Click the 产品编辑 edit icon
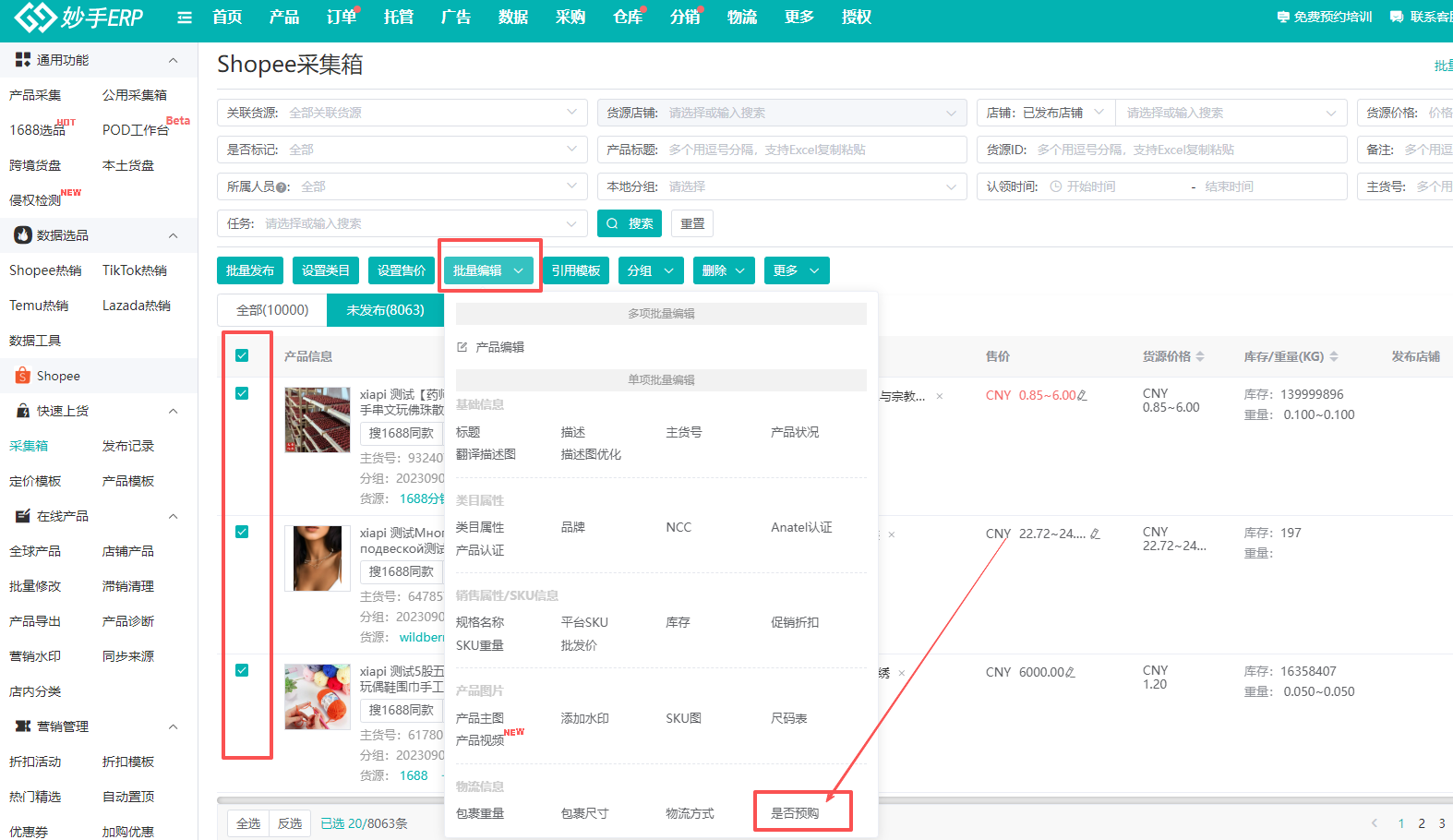Viewport: 1453px width, 840px height. 462,347
